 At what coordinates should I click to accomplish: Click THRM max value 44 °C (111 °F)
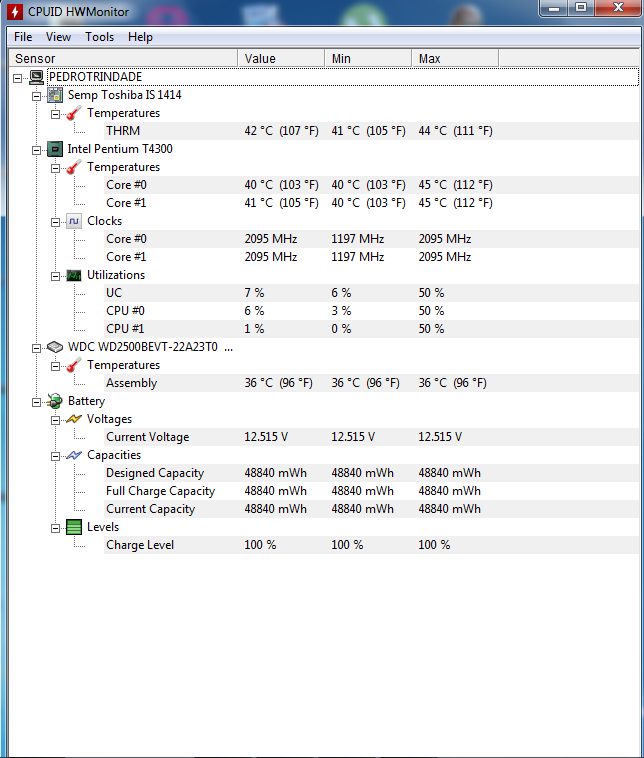455,131
